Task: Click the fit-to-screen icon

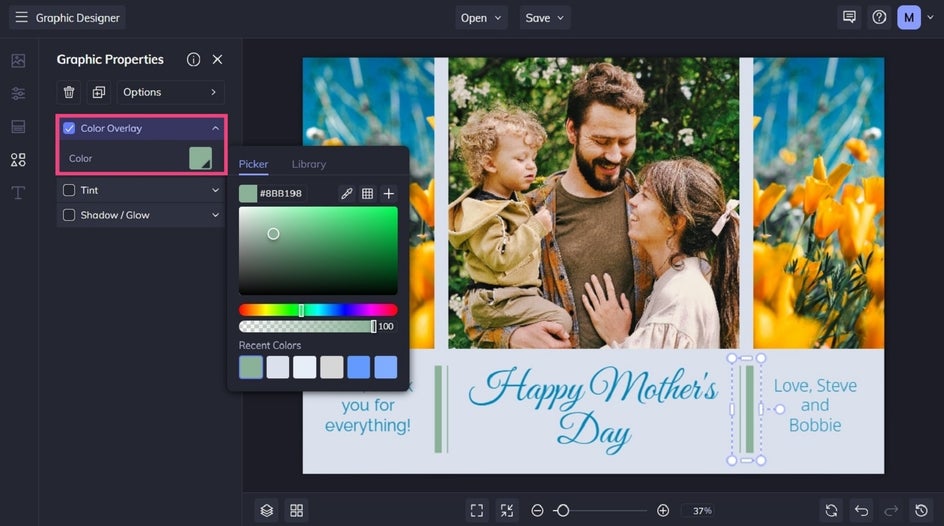Action: 477,510
